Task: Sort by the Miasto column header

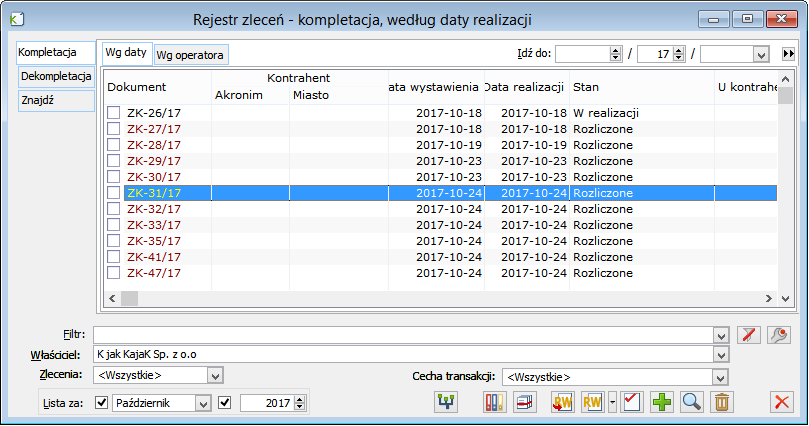Action: pyautogui.click(x=338, y=95)
